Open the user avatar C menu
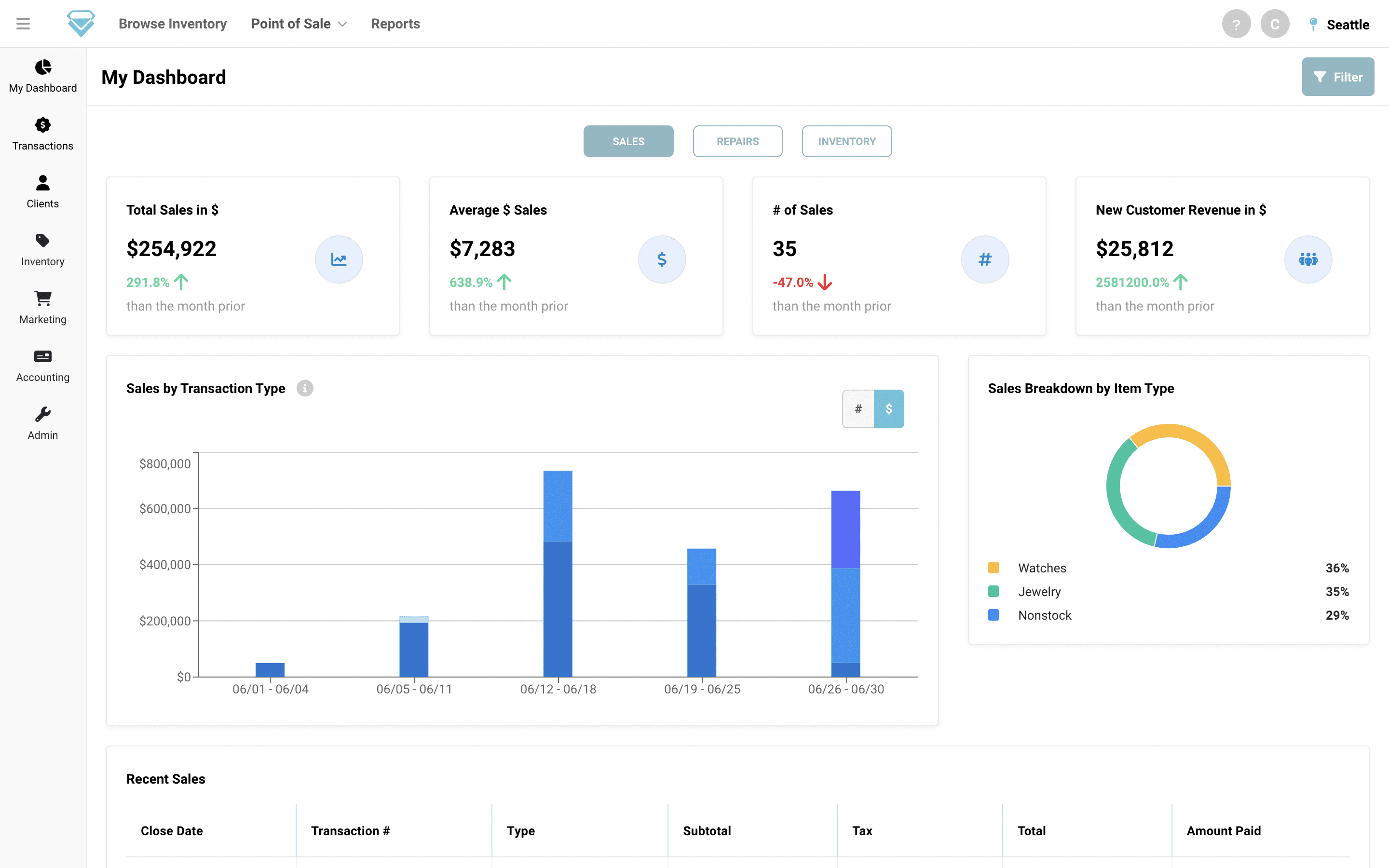The image size is (1389, 868). [1274, 24]
